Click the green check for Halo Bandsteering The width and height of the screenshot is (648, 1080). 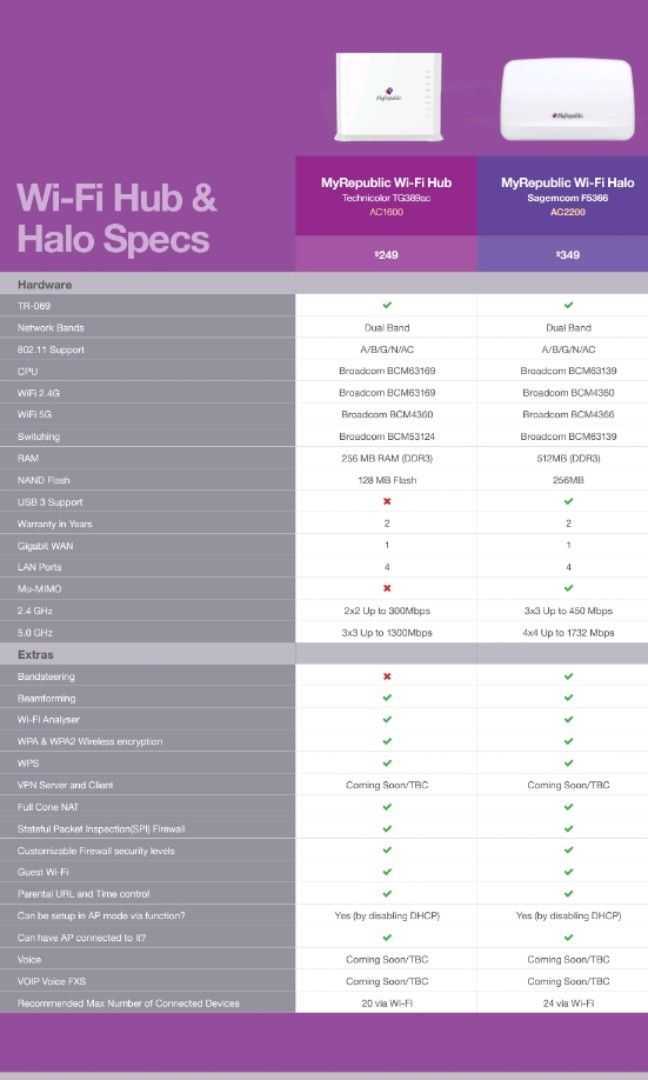568,676
